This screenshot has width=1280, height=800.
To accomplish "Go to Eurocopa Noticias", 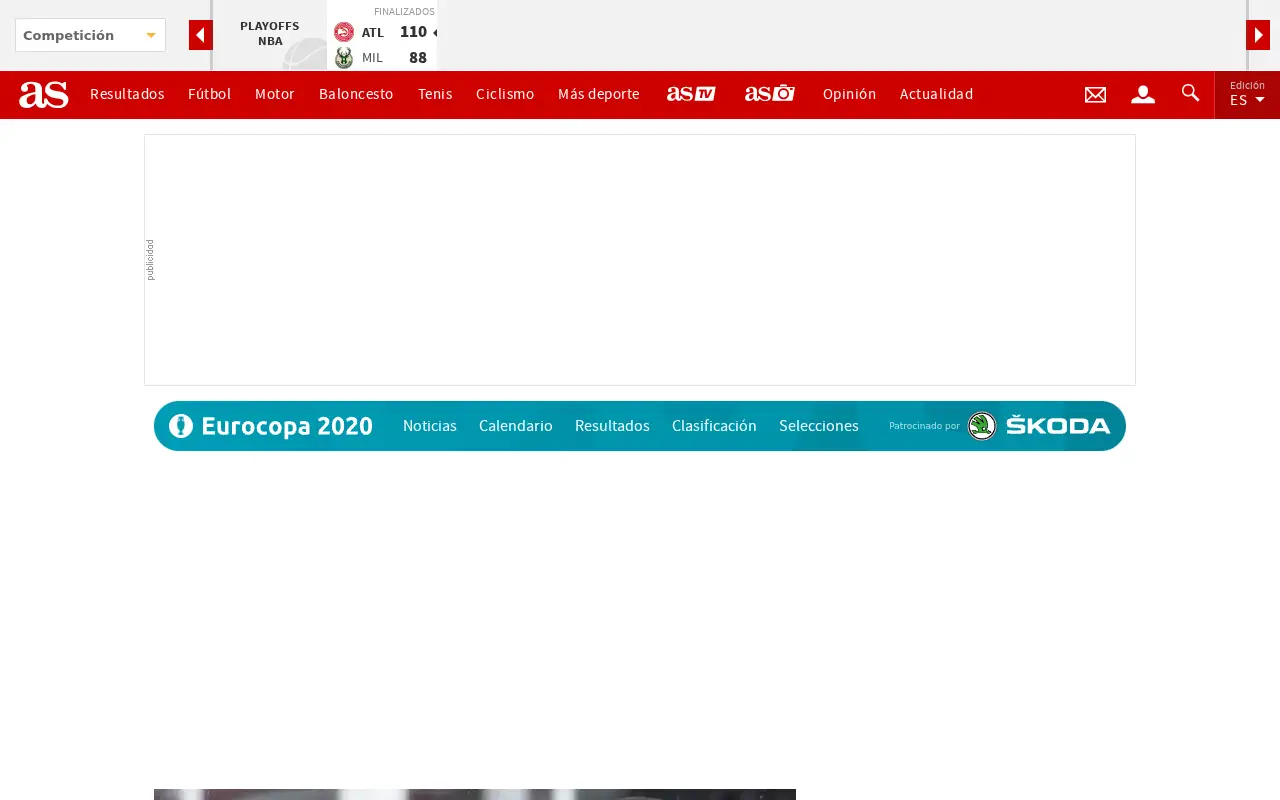I will click(x=430, y=426).
